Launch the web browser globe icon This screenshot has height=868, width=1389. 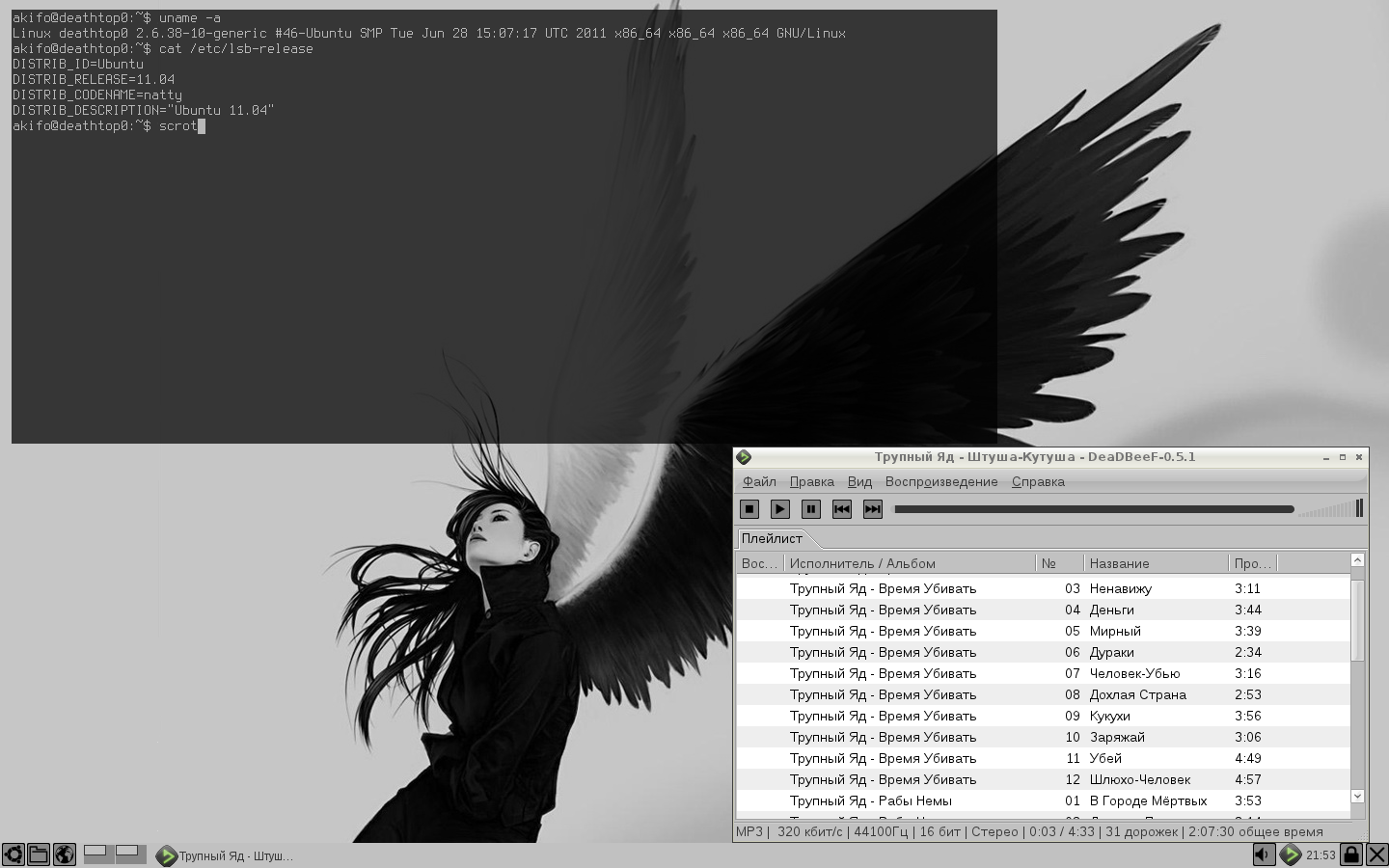point(65,854)
